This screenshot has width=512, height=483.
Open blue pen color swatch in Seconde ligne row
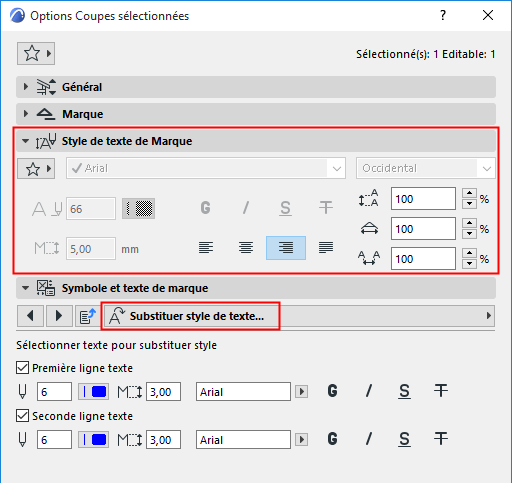[x=94, y=439]
